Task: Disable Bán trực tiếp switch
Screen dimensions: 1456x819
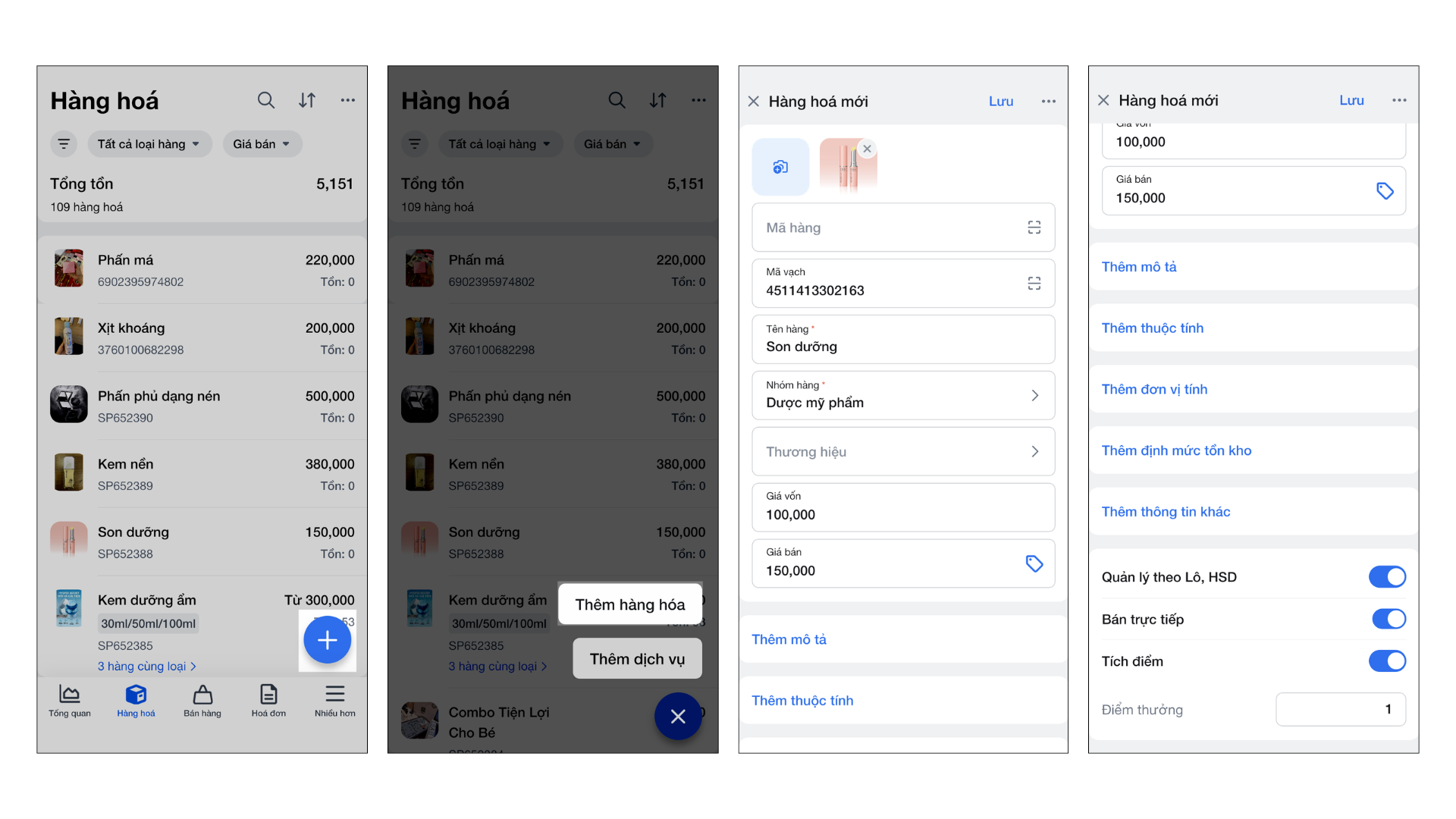Action: pyautogui.click(x=1387, y=619)
